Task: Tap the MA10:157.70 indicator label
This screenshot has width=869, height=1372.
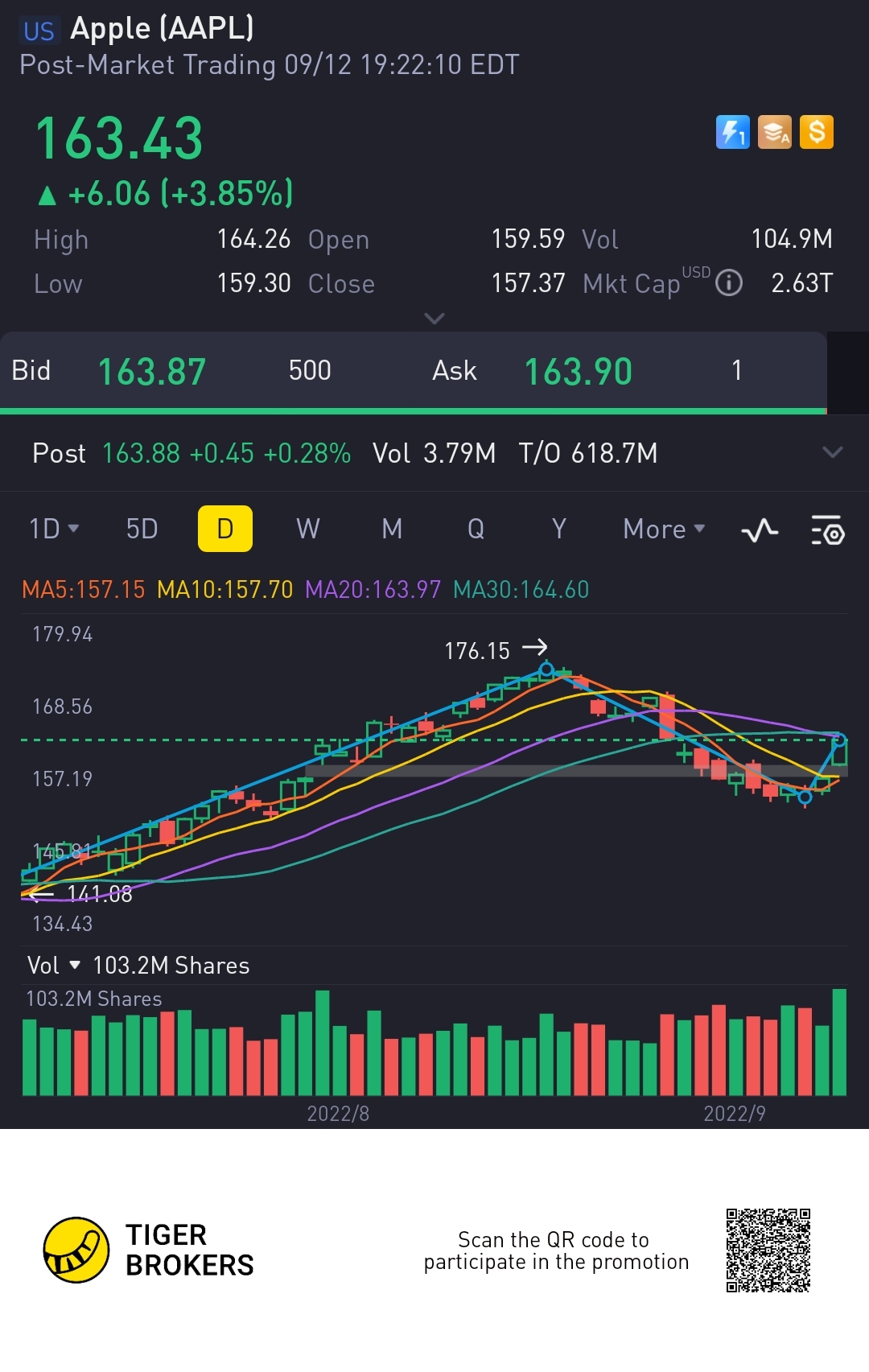Action: tap(225, 590)
